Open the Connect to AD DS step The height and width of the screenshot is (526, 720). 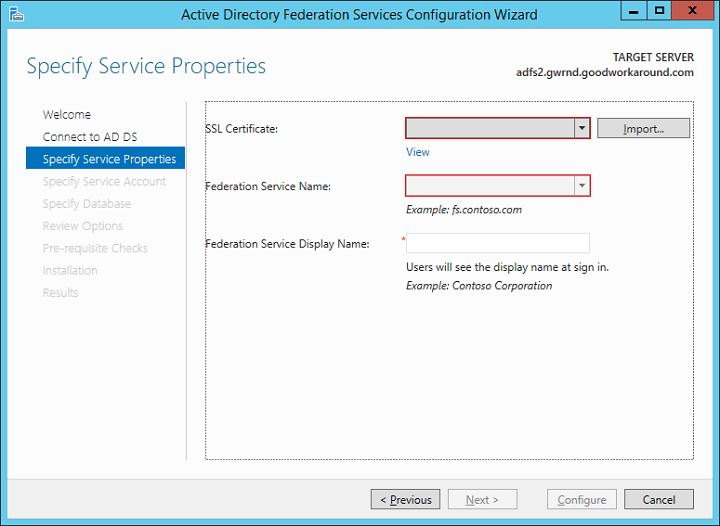pyautogui.click(x=90, y=137)
